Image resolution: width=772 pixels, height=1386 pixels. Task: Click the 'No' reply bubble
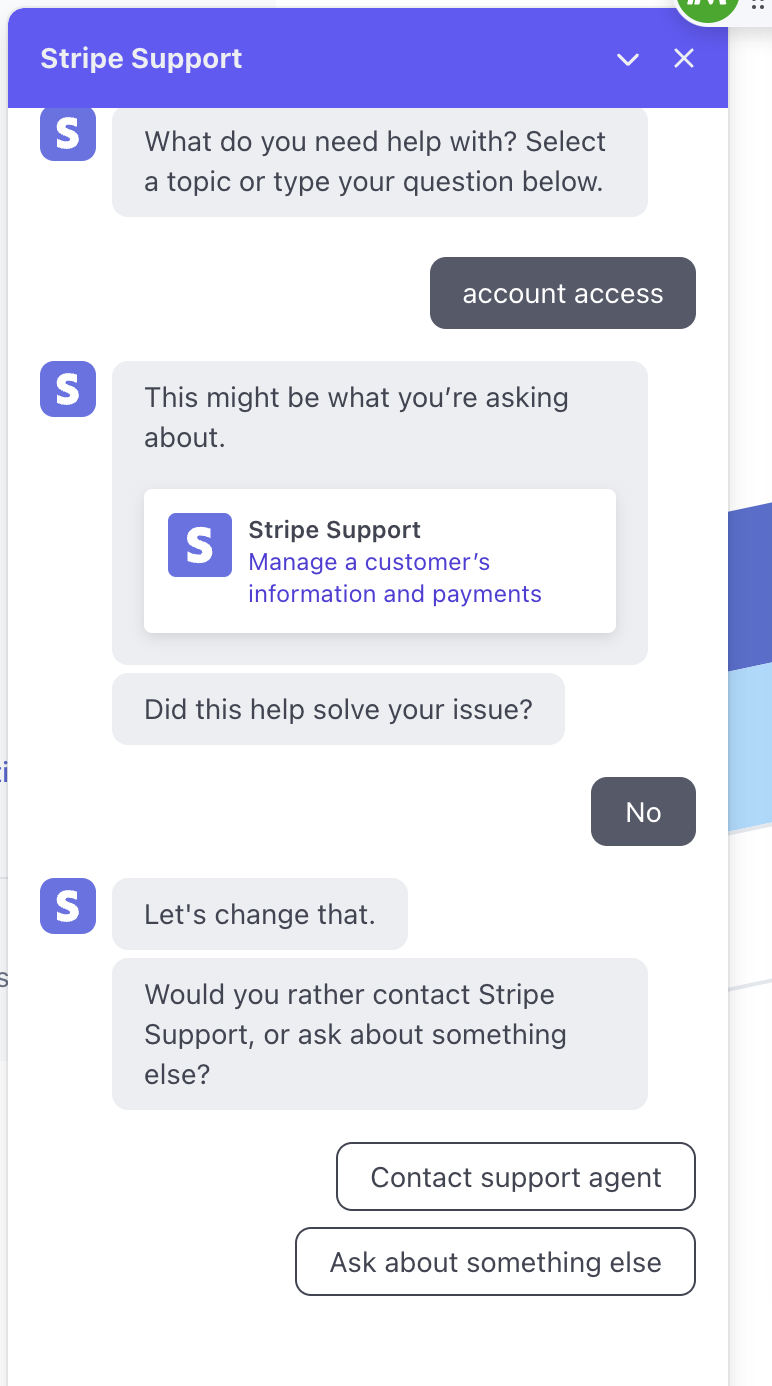tap(643, 812)
